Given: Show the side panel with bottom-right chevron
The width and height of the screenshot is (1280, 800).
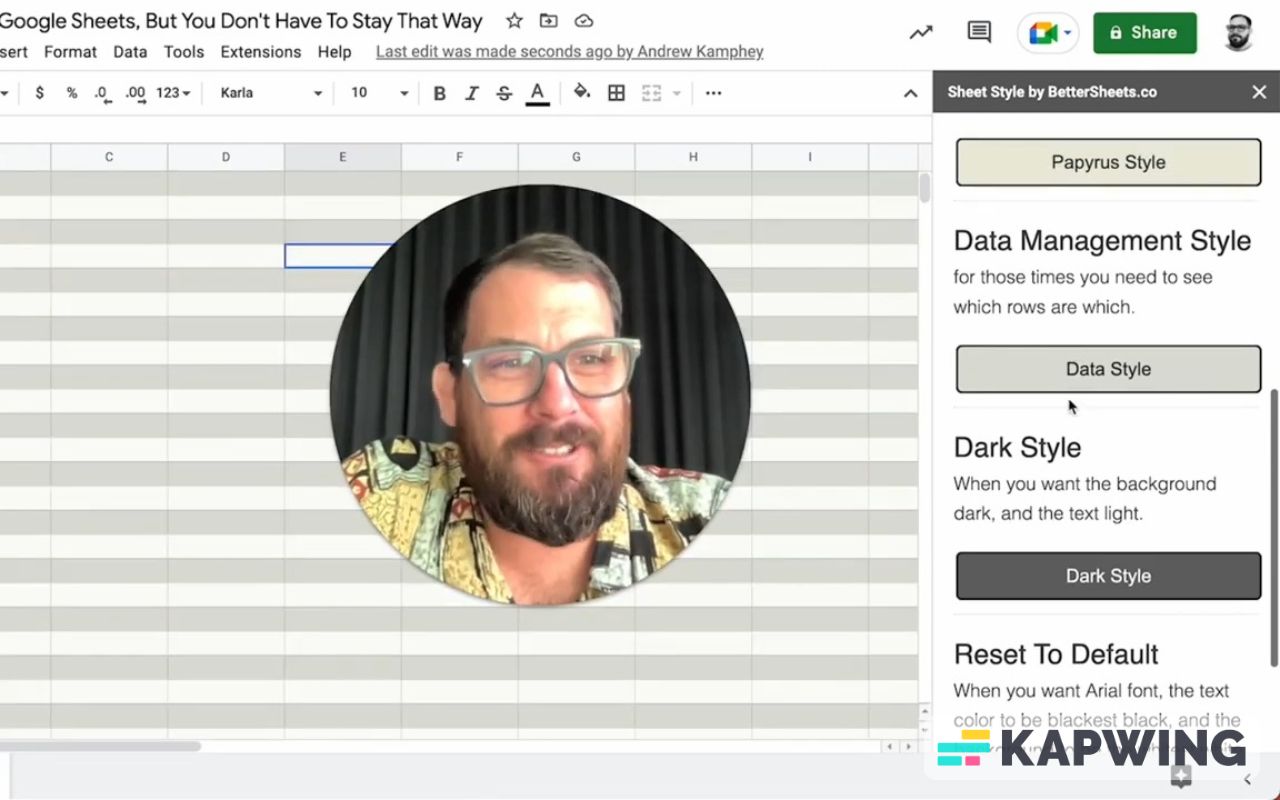Looking at the screenshot, I should 1247,779.
